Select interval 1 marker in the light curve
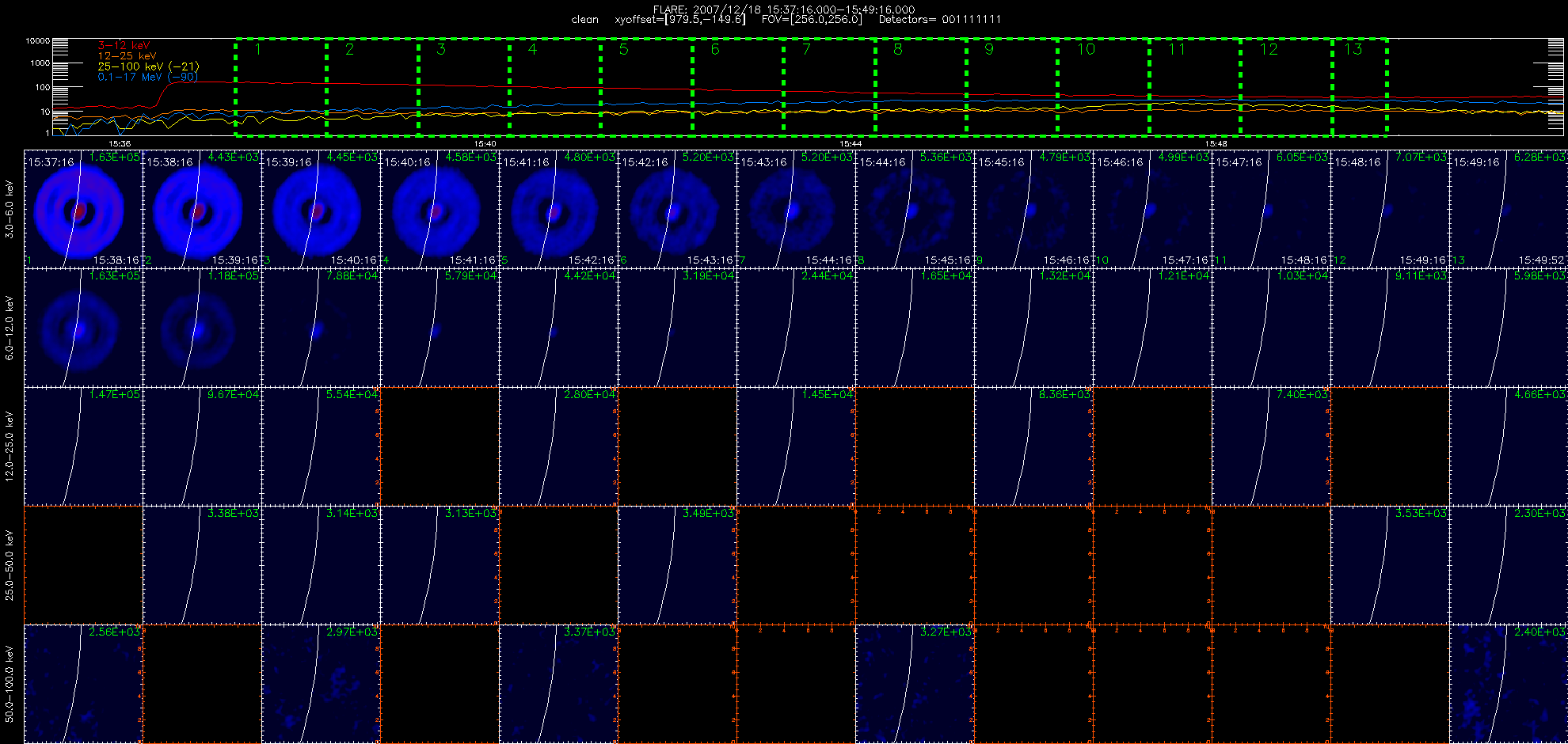Image resolution: width=1568 pixels, height=744 pixels. click(258, 50)
